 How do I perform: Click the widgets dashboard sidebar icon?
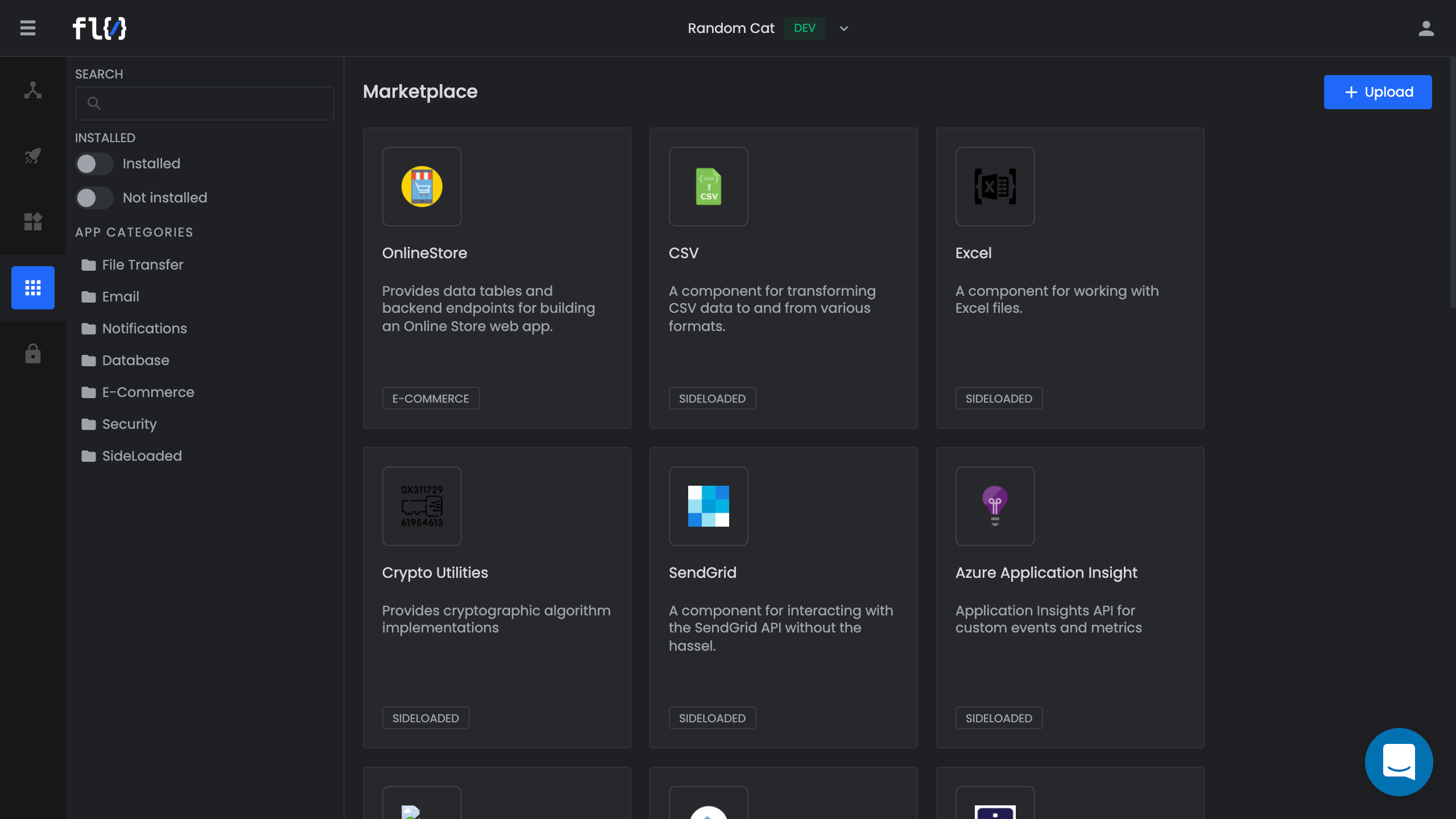click(33, 221)
